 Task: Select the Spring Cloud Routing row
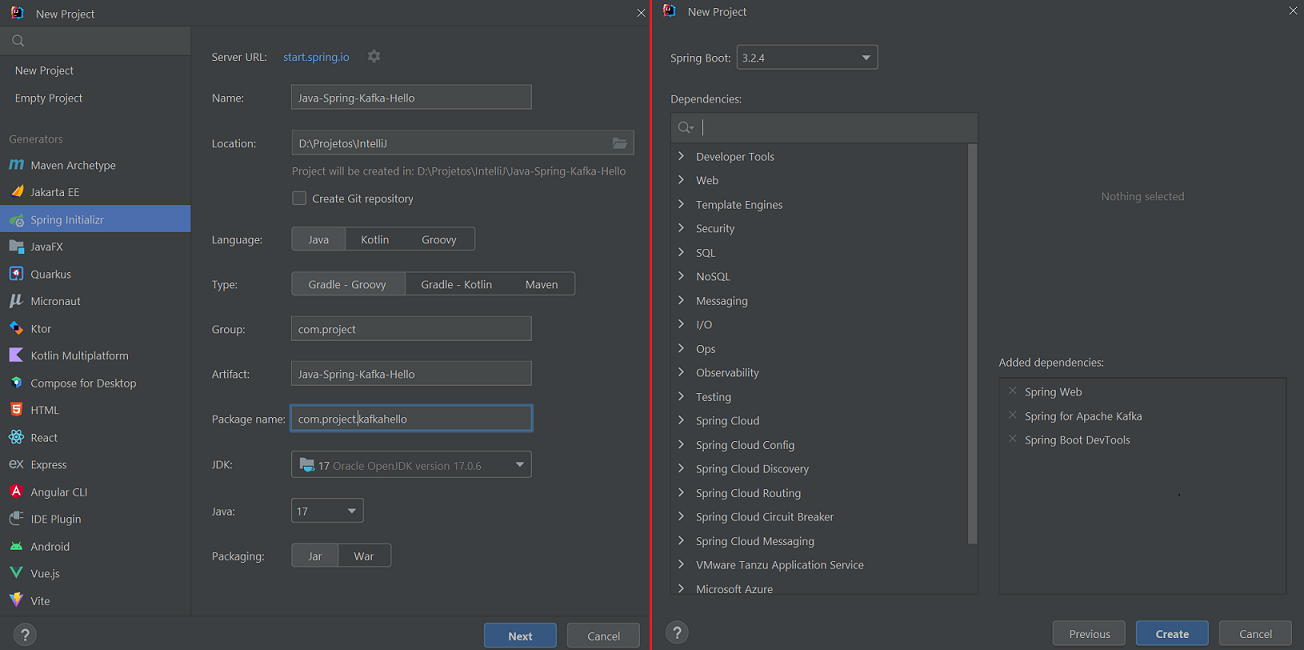[x=820, y=493]
